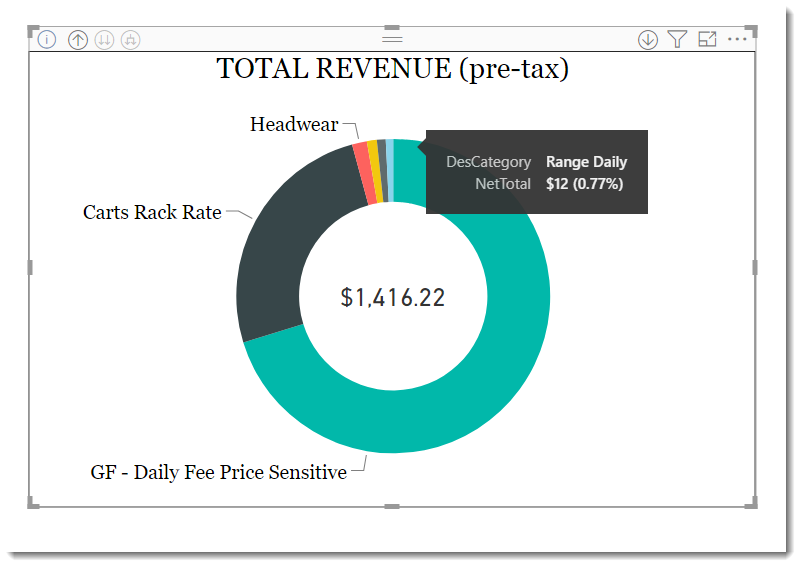The image size is (801, 567).
Task: Click the Headwear data label
Action: [294, 124]
